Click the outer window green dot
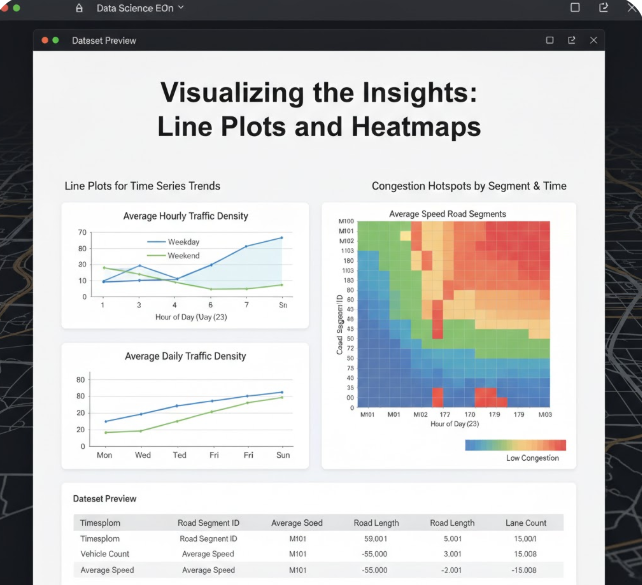 pyautogui.click(x=16, y=8)
